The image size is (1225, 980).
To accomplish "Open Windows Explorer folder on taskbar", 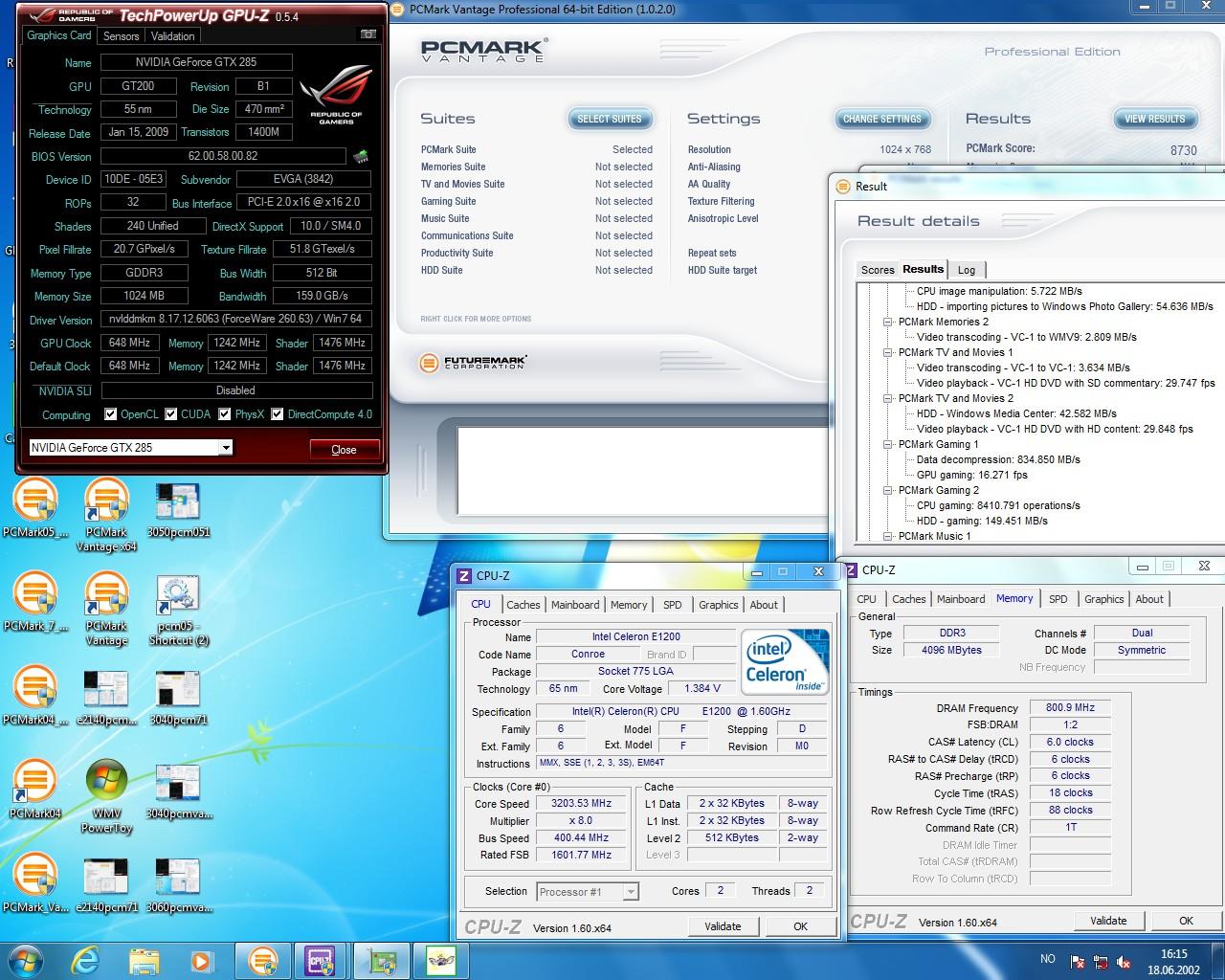I will pos(145,960).
